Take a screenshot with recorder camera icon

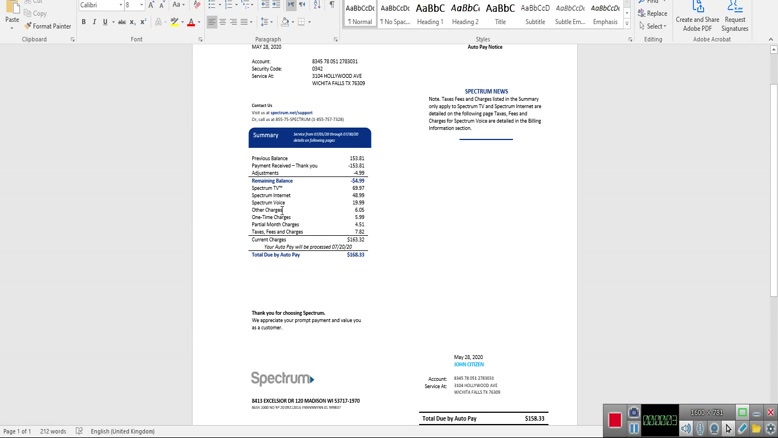tap(633, 412)
